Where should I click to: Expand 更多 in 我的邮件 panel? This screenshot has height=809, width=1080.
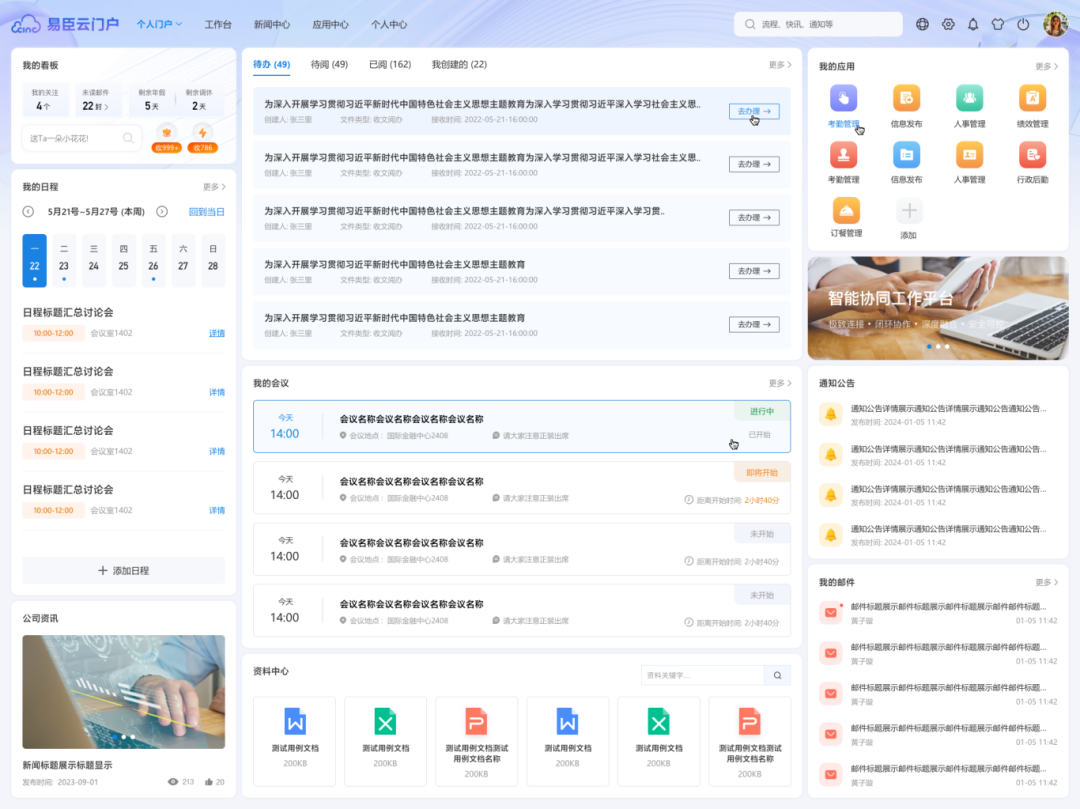pos(1046,582)
